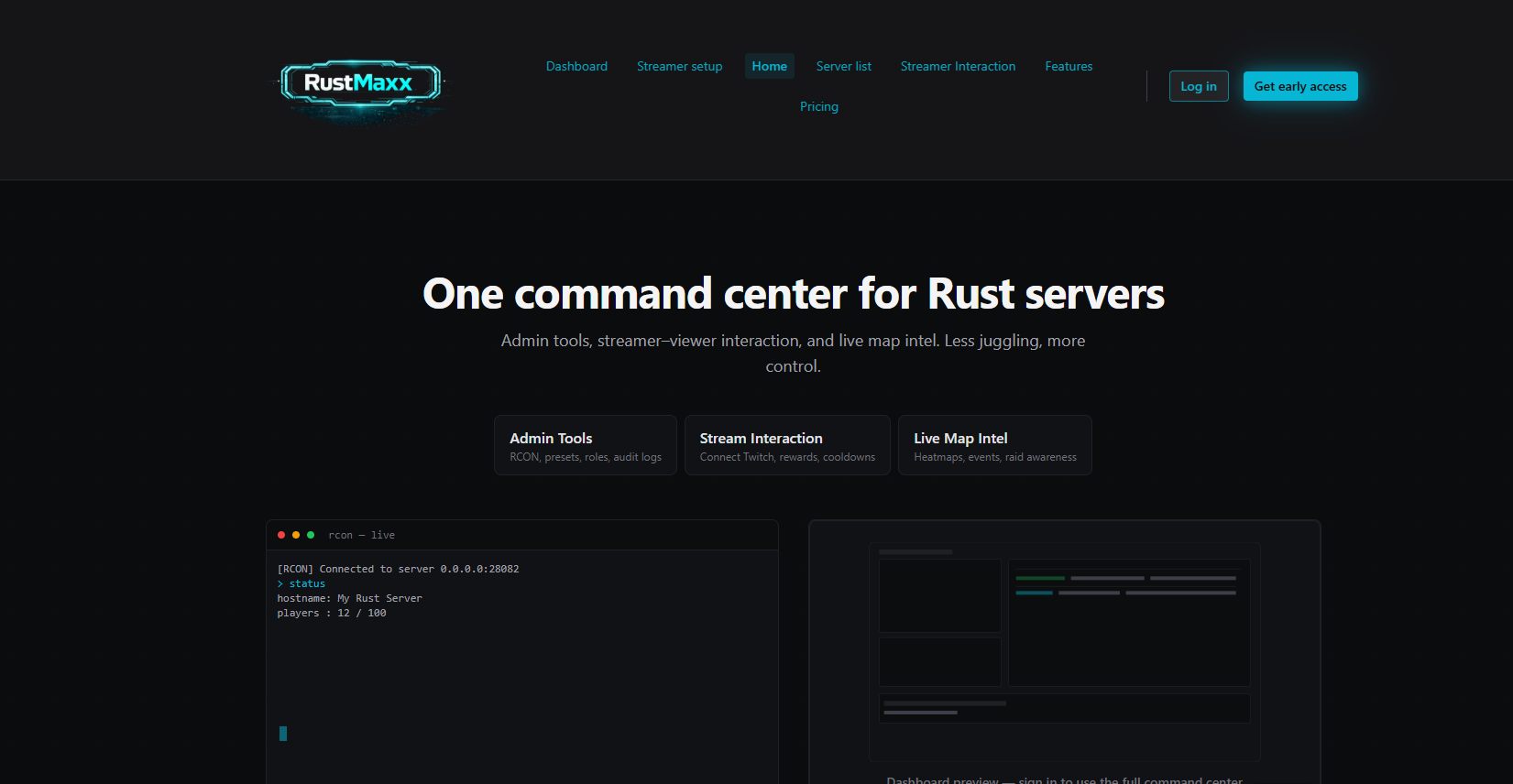The image size is (1513, 784).
Task: Select the Home nav item
Action: (769, 66)
